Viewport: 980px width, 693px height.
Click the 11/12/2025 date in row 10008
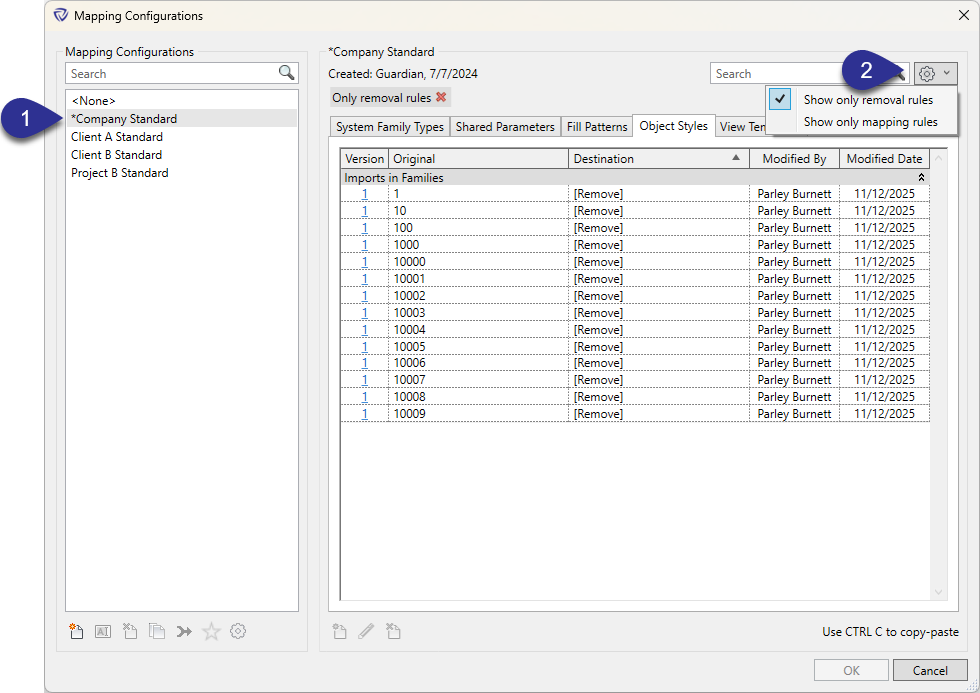tap(884, 397)
